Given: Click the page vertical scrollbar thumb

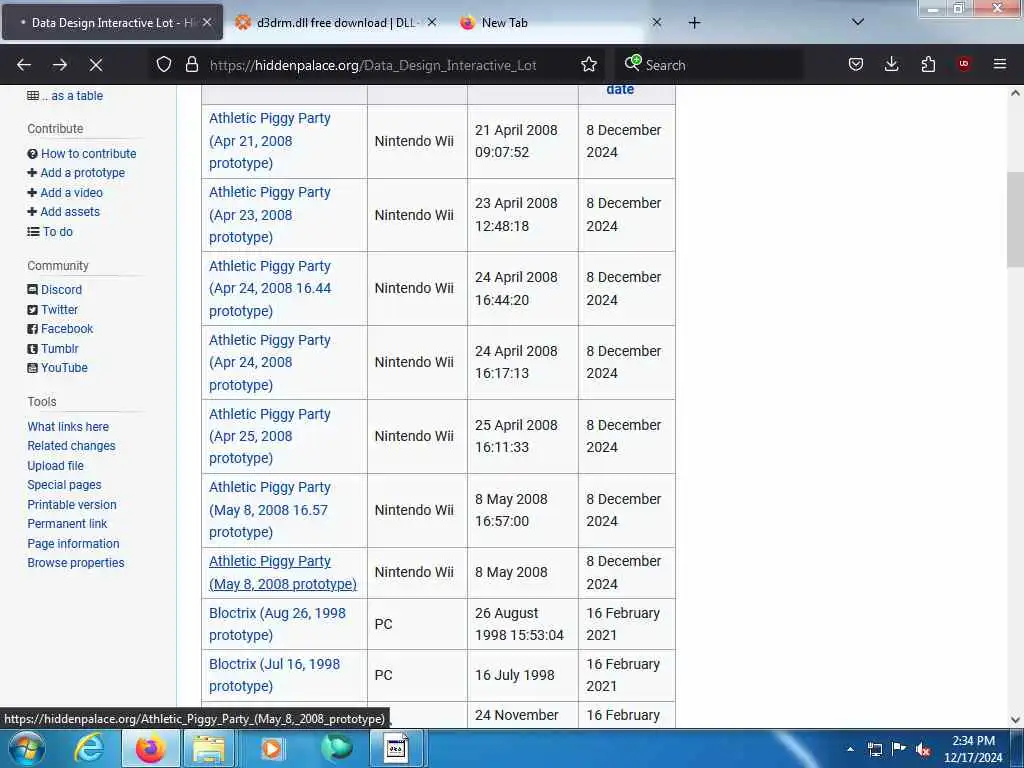Looking at the screenshot, I should (1015, 219).
